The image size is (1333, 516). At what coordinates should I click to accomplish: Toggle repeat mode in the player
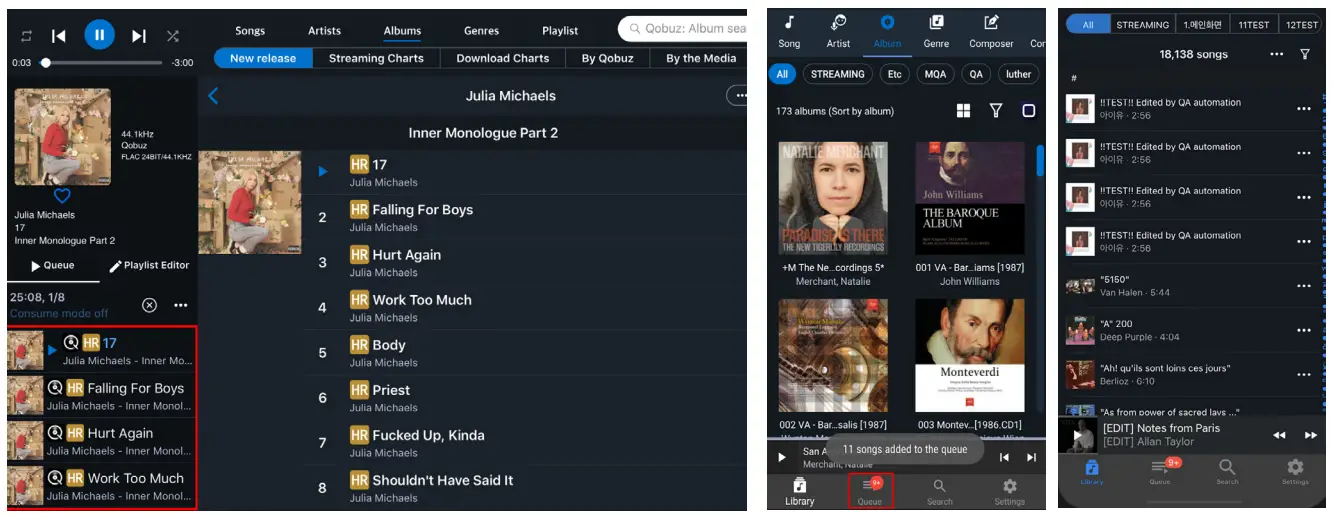(26, 36)
